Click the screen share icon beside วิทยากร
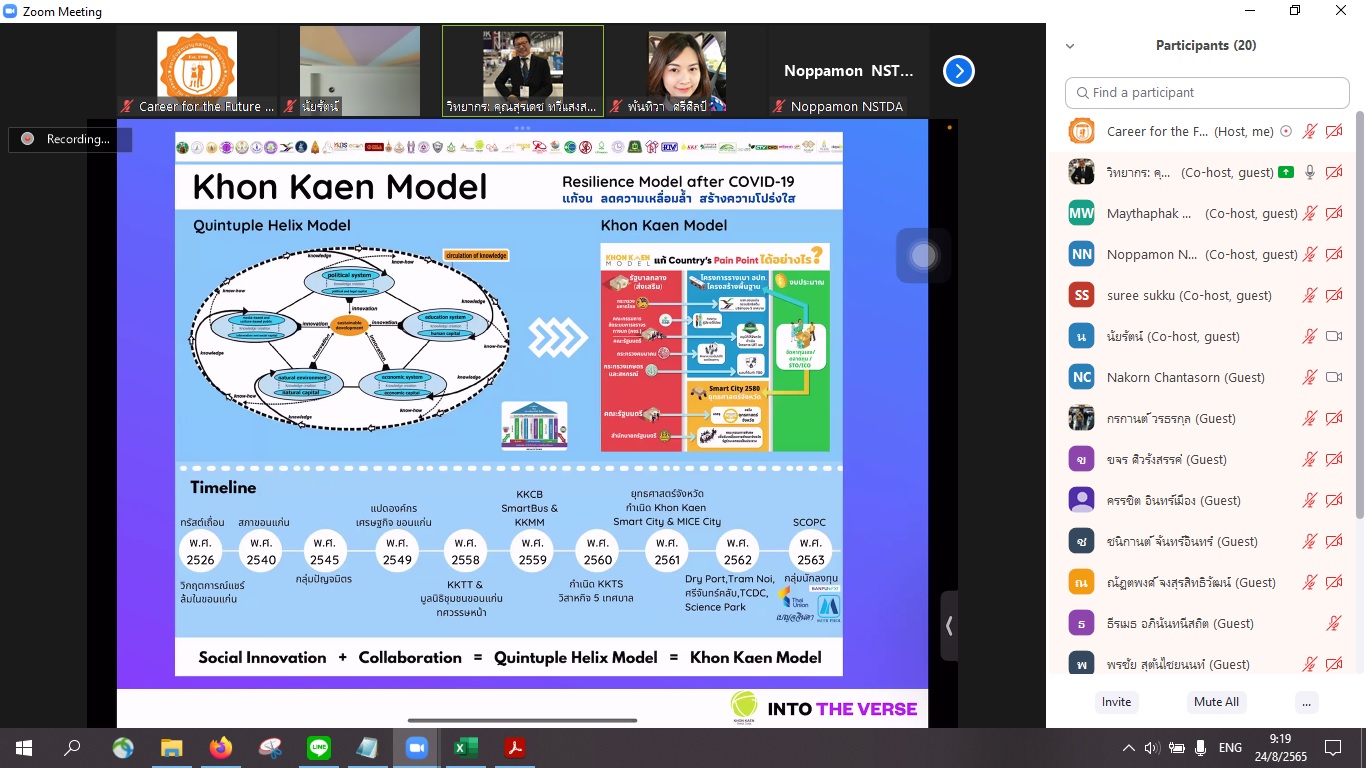This screenshot has height=768, width=1366. point(1285,172)
